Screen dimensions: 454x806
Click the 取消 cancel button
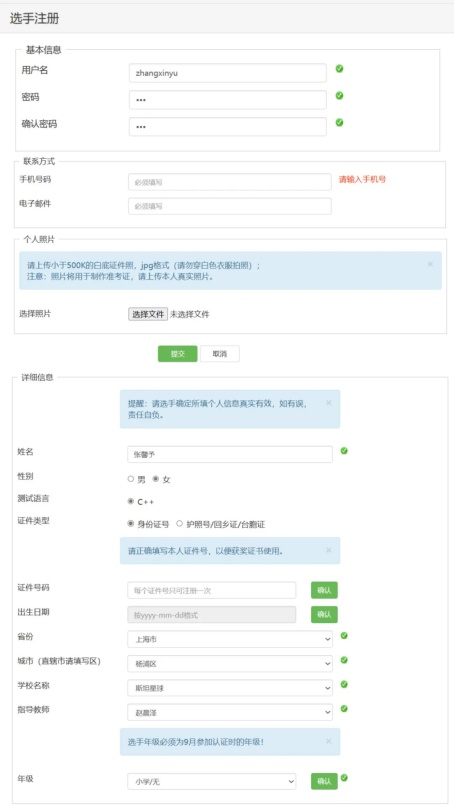pos(220,354)
